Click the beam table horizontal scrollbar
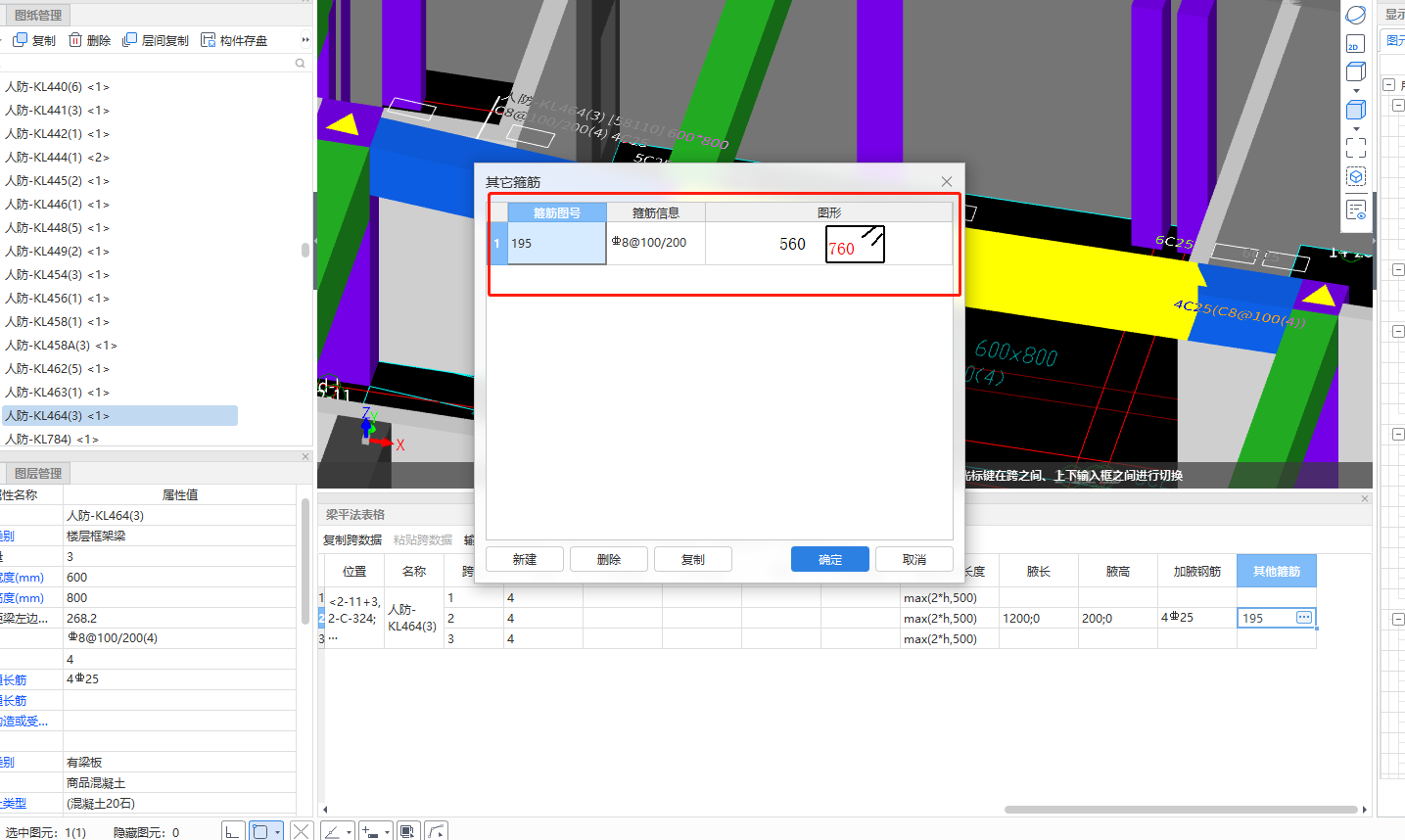Image resolution: width=1405 pixels, height=840 pixels. pyautogui.click(x=1181, y=810)
